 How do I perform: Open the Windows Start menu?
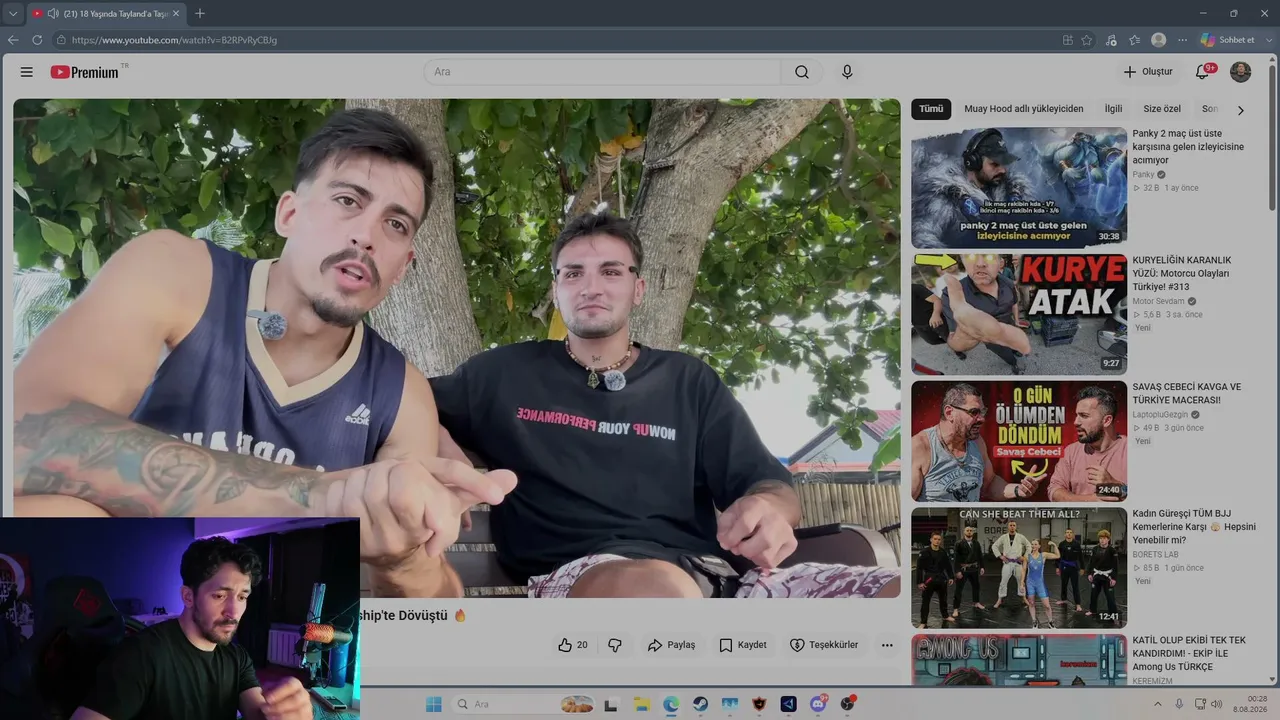click(433, 704)
